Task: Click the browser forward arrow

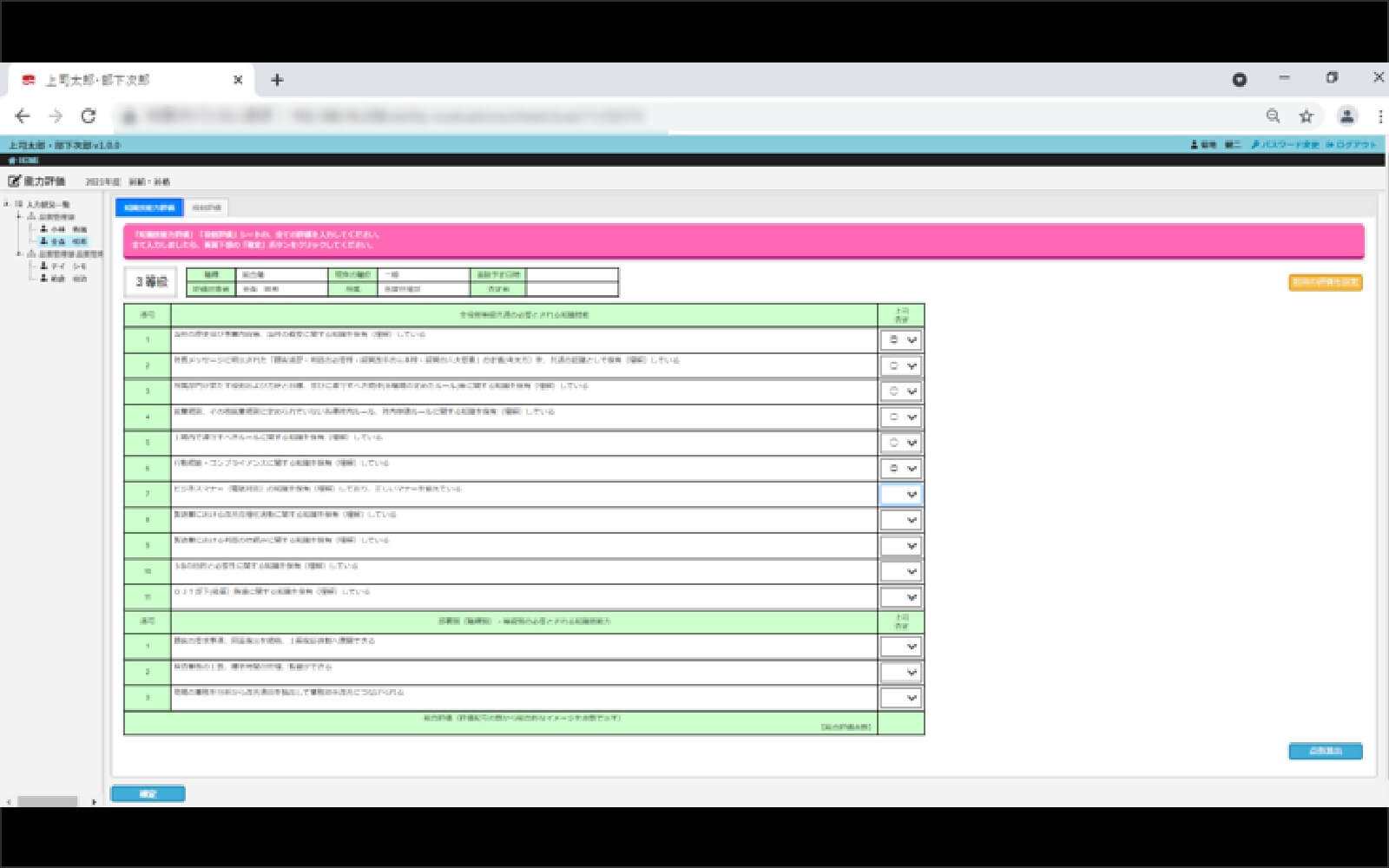Action: pos(56,115)
